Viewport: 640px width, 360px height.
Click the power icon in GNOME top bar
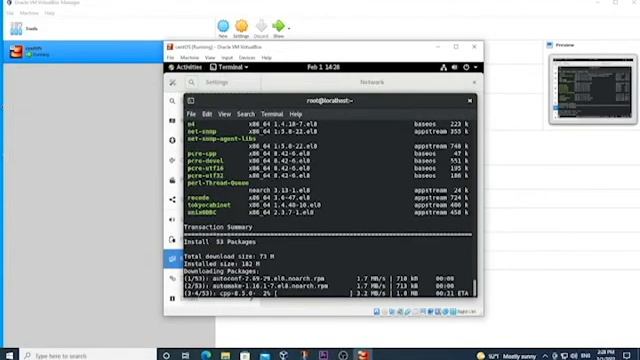pyautogui.click(x=466, y=67)
